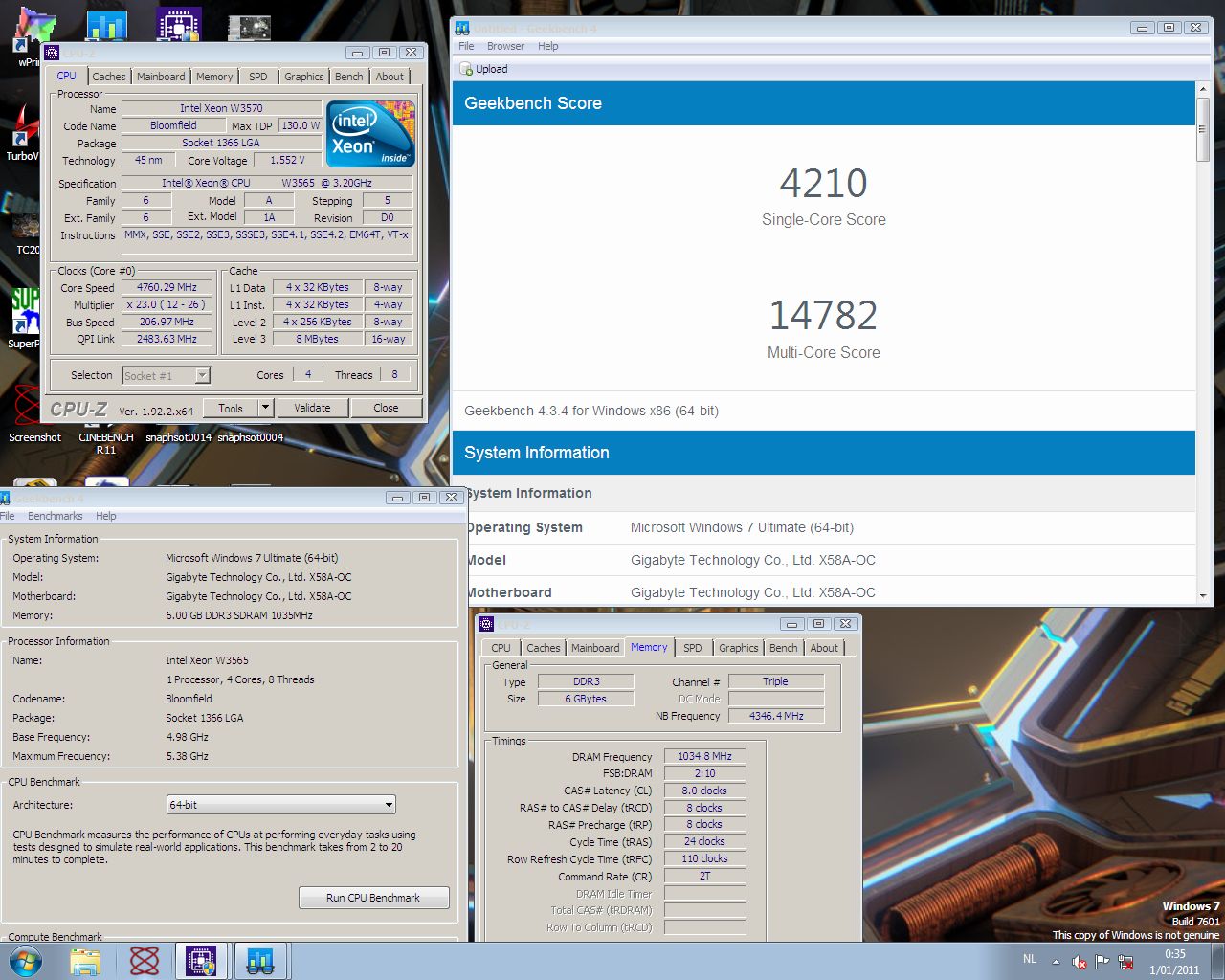
Task: Click the Geekbench results scroll-down arrow
Action: pyautogui.click(x=1203, y=595)
